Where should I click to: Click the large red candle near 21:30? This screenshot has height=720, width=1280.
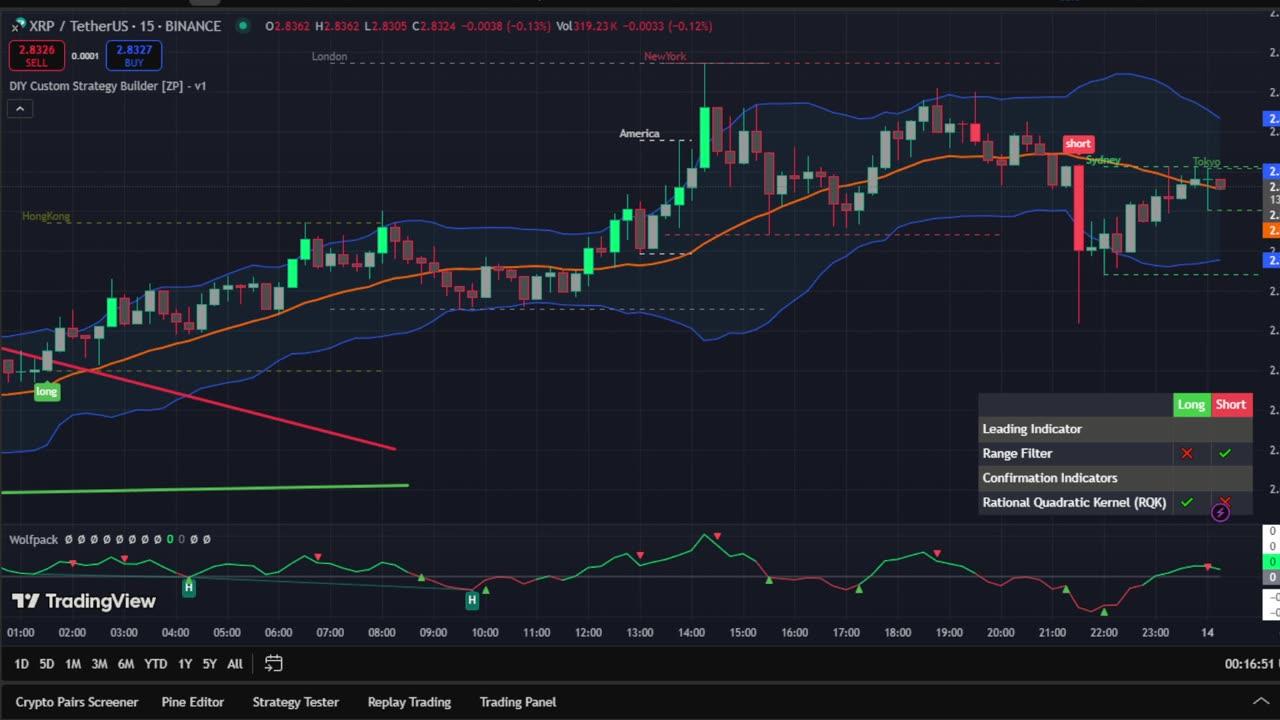tap(1079, 208)
